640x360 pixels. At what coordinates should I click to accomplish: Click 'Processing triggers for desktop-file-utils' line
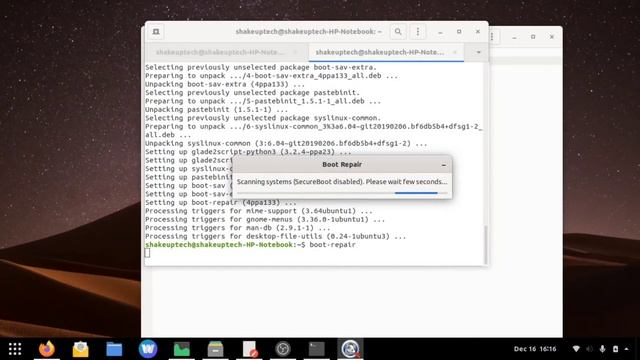[x=276, y=236]
